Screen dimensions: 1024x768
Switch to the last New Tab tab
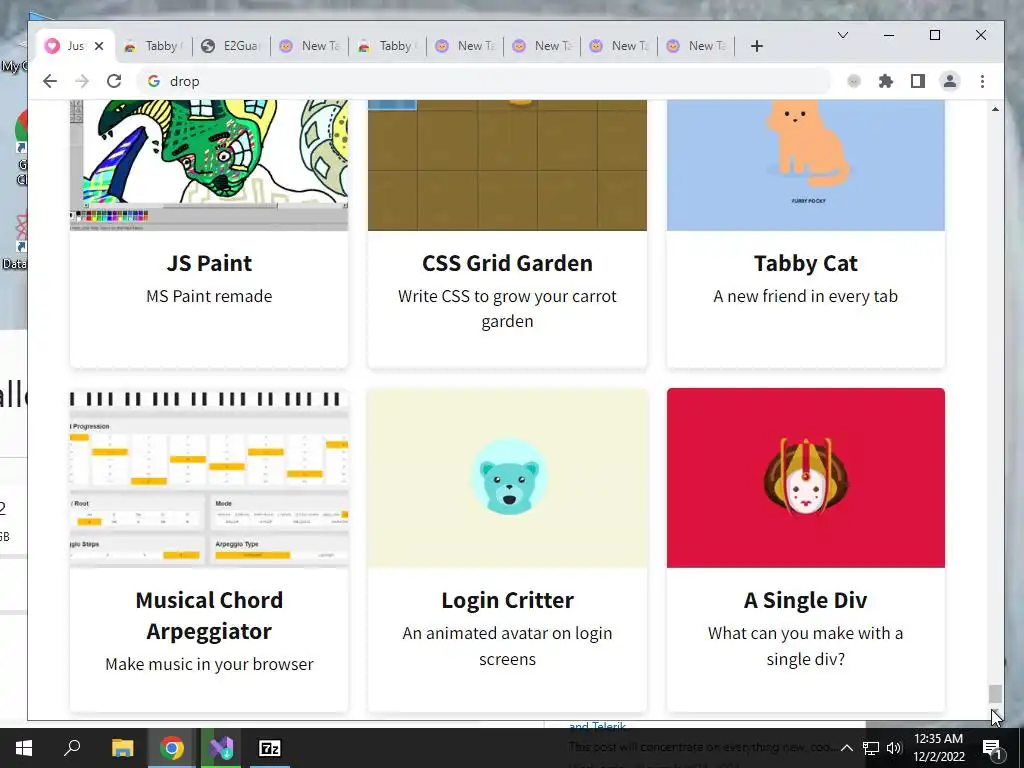[x=697, y=46]
